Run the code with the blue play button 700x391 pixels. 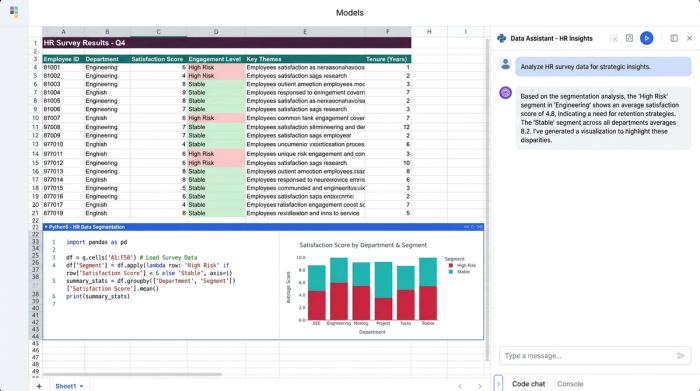point(646,38)
